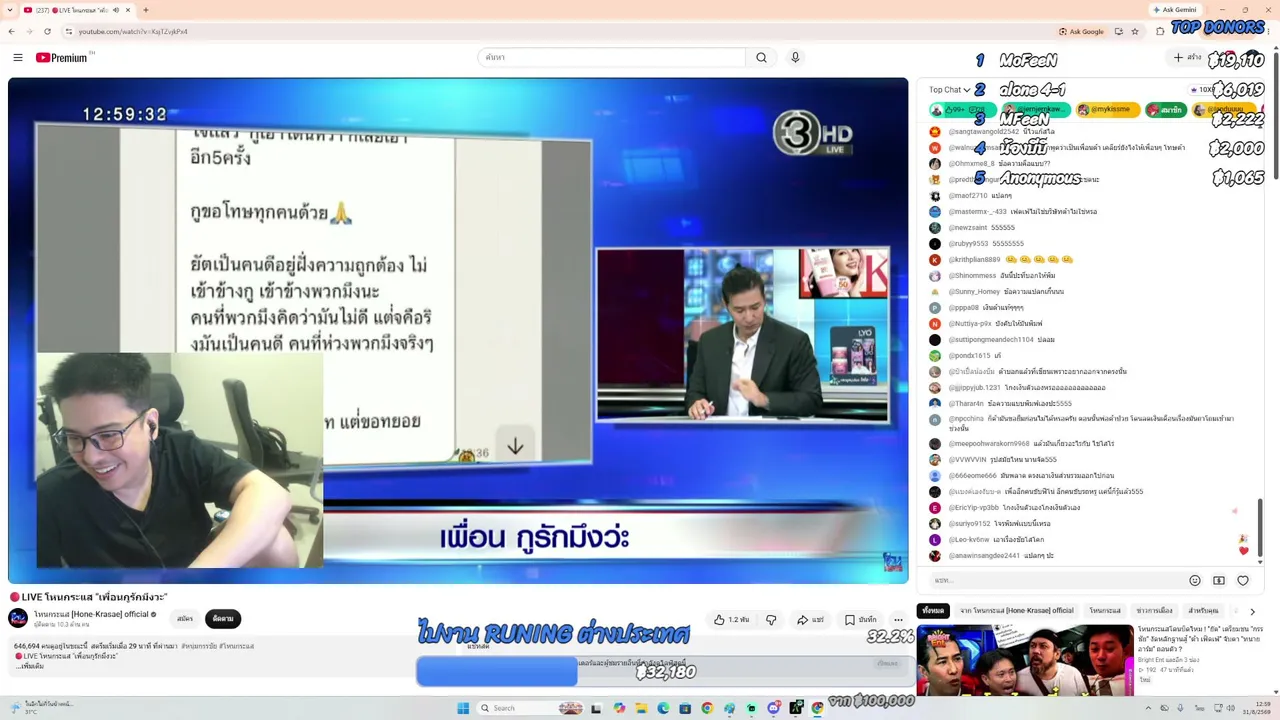Focus the browser address bar URL
1280x720 pixels.
pyautogui.click(x=133, y=31)
